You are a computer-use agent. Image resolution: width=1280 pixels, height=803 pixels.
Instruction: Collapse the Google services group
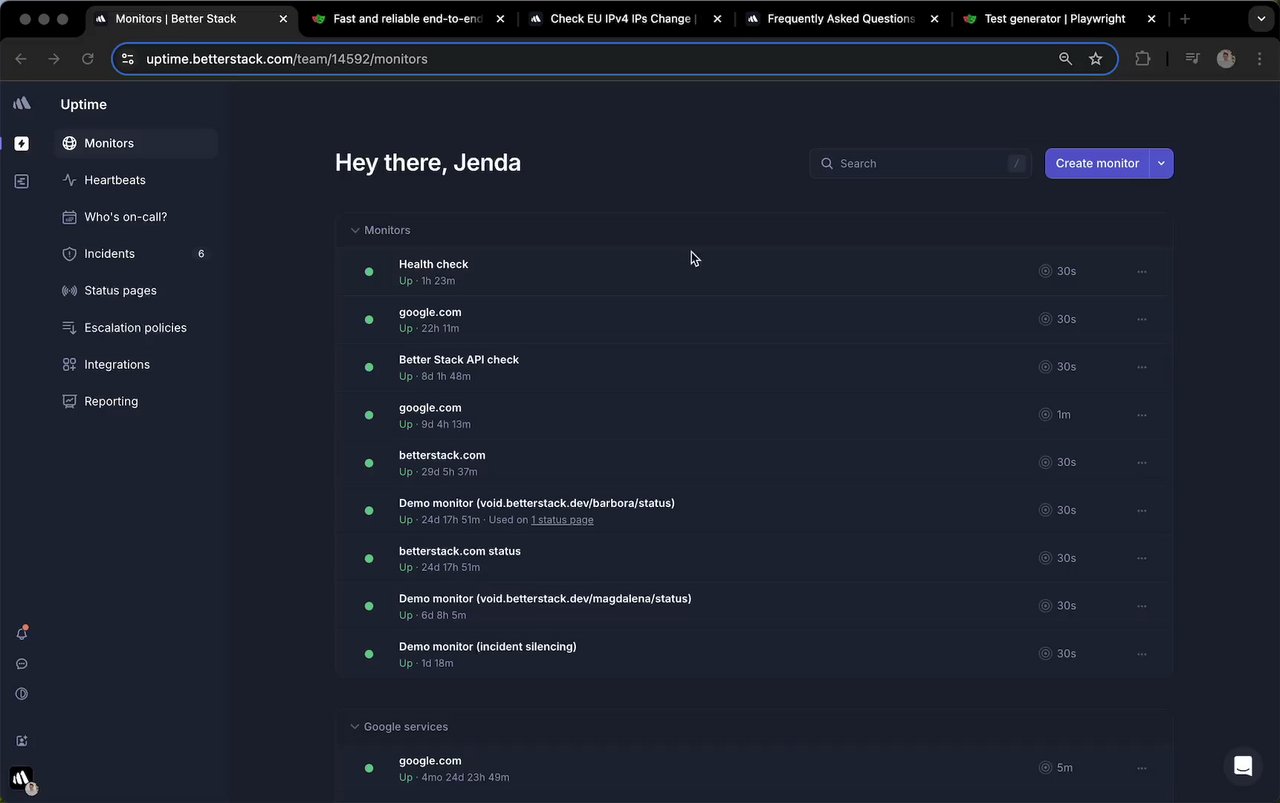354,727
